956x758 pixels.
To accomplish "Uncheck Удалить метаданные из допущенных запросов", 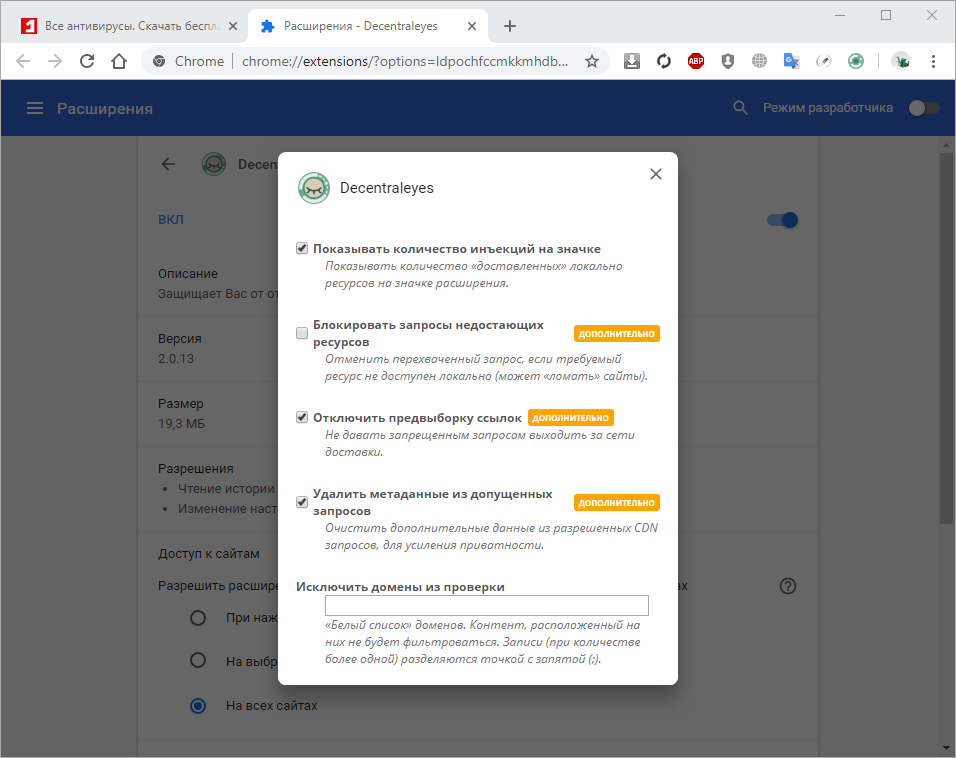I will [302, 502].
